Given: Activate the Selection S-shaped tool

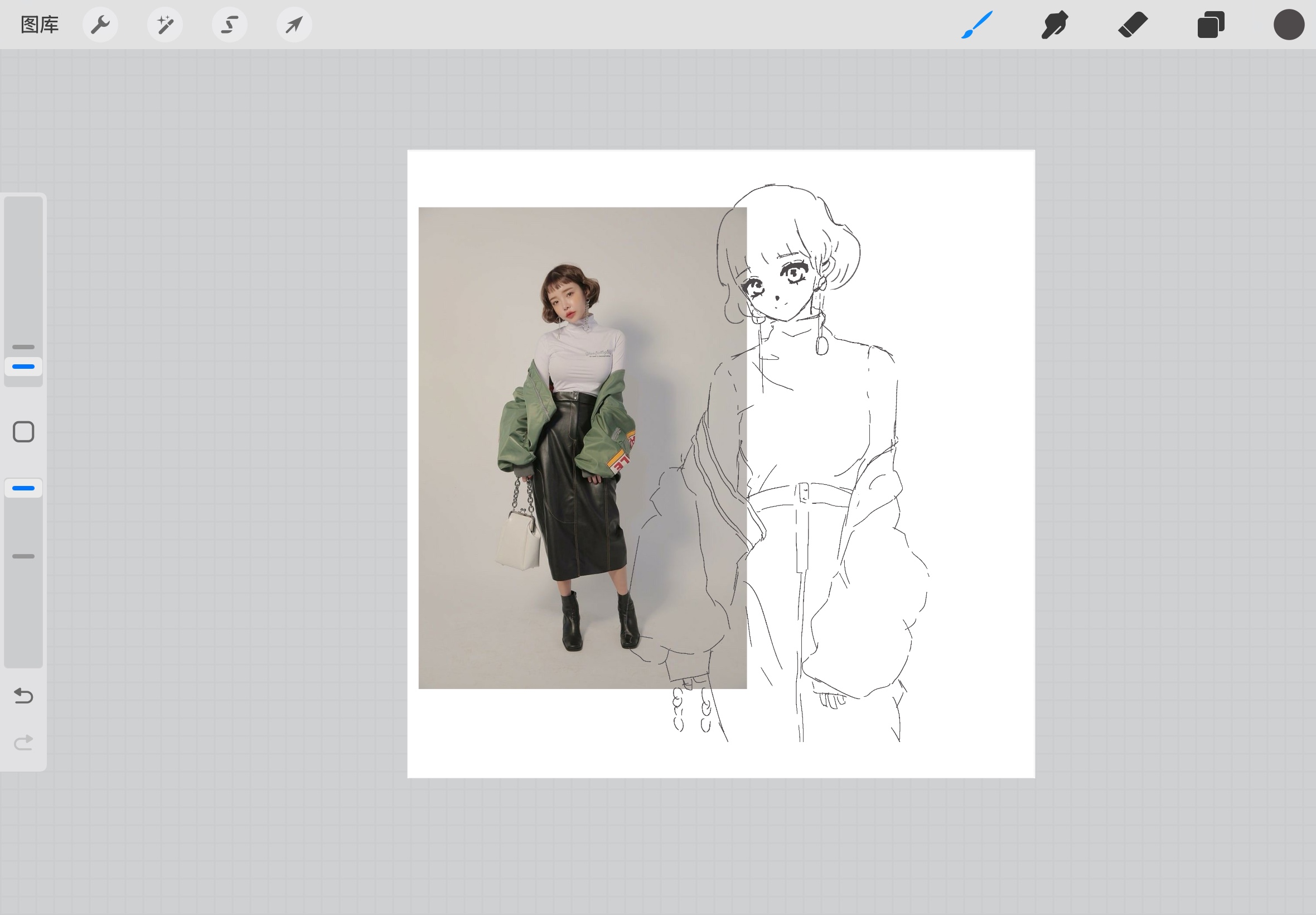Looking at the screenshot, I should [x=230, y=25].
